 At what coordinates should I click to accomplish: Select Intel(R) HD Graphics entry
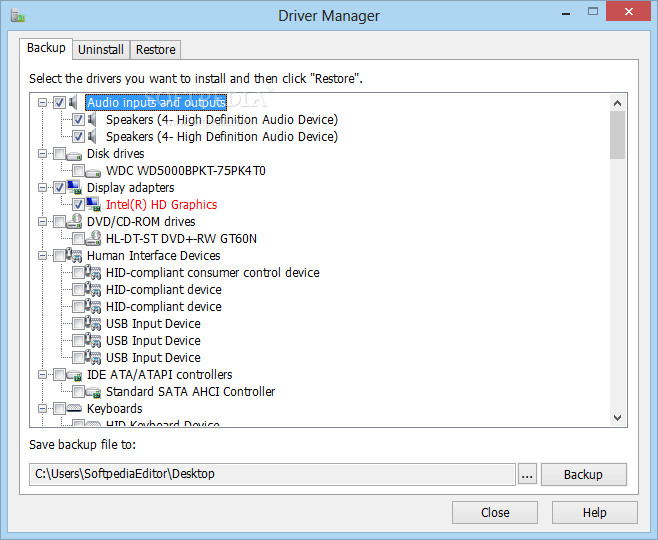click(162, 204)
